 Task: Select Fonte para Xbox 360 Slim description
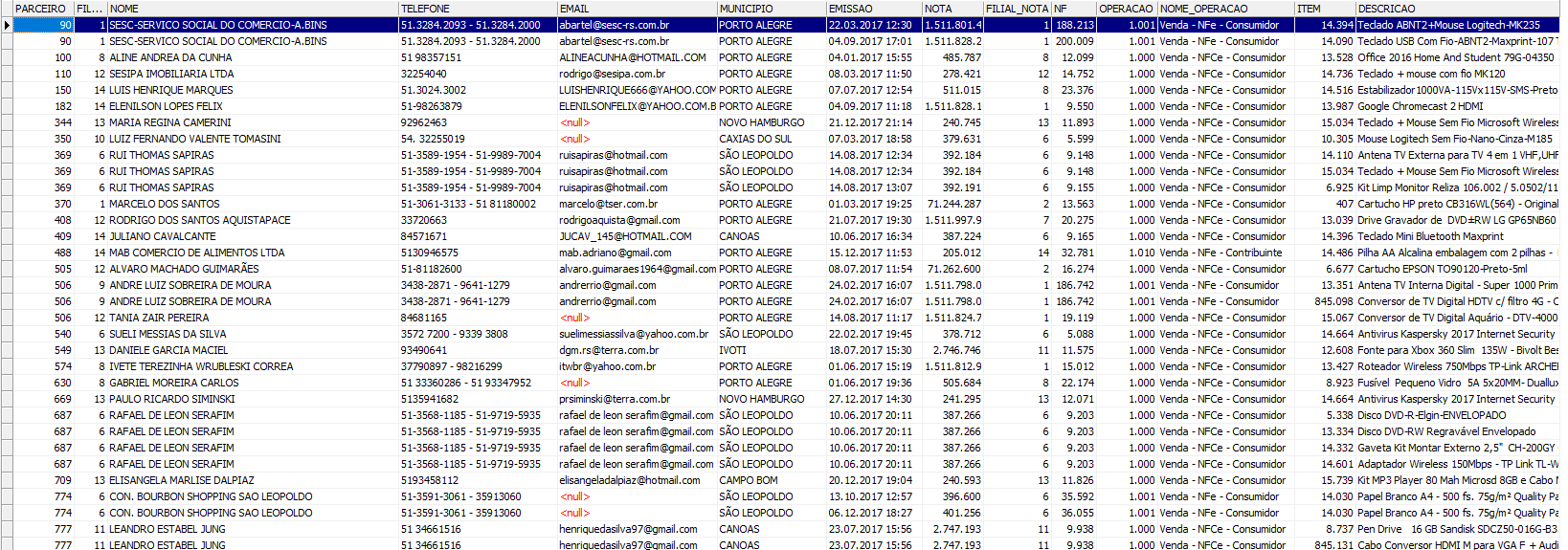pyautogui.click(x=1458, y=350)
